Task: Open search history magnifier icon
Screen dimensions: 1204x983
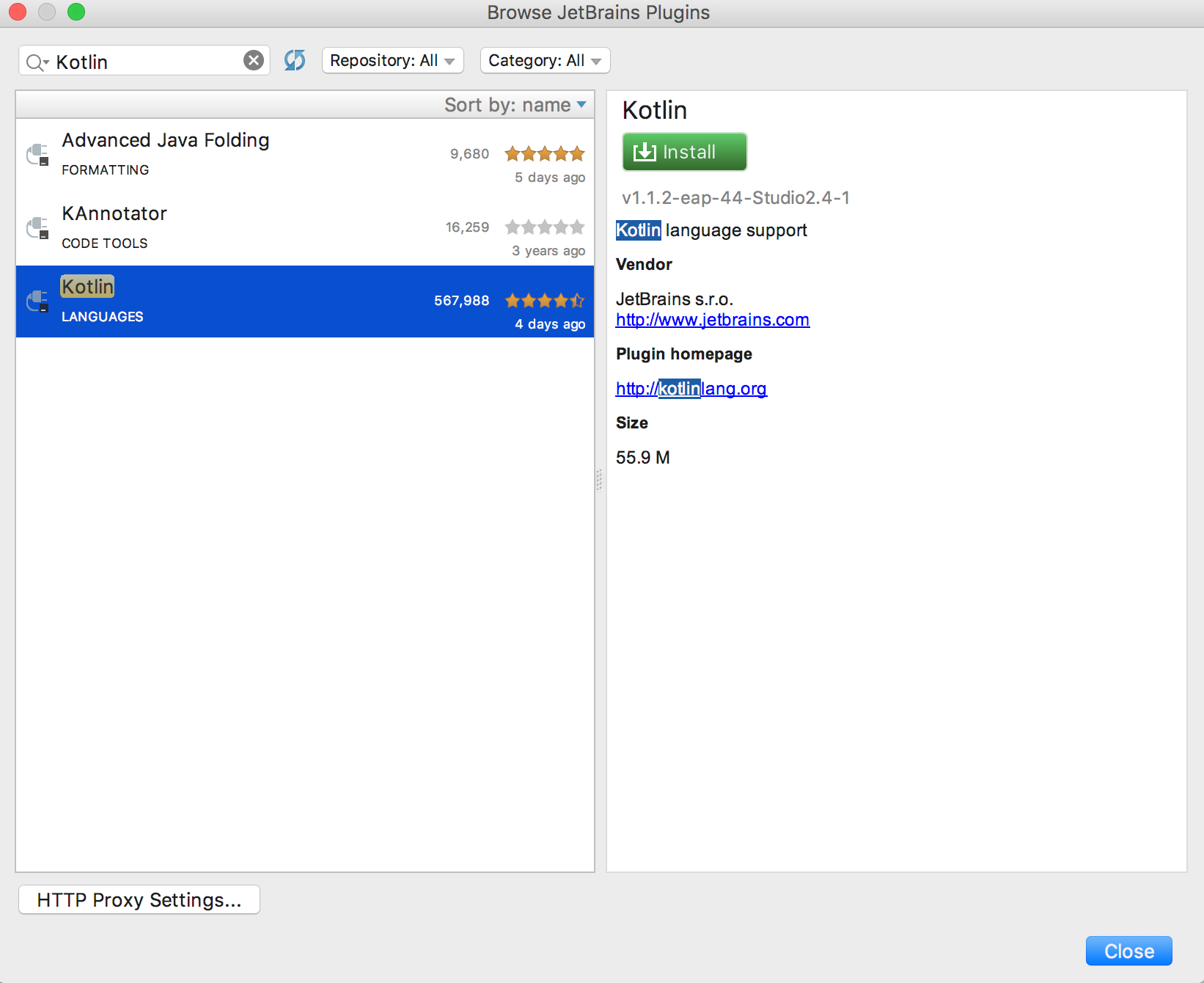Action: (37, 62)
